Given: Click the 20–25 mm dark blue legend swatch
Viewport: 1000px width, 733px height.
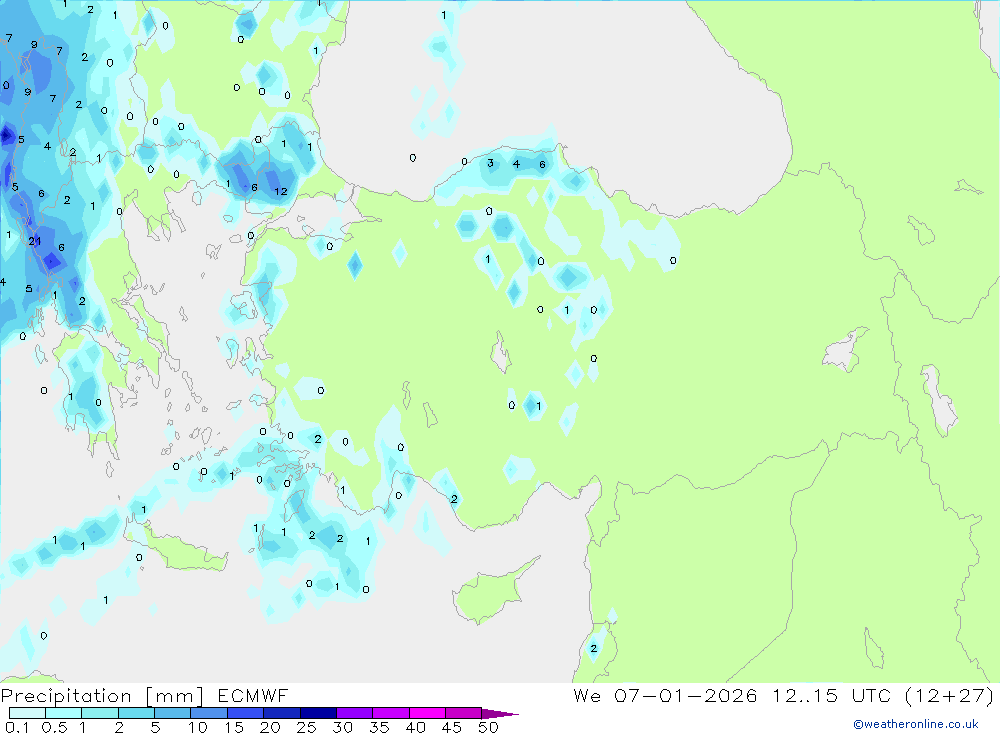Looking at the screenshot, I should [x=281, y=713].
